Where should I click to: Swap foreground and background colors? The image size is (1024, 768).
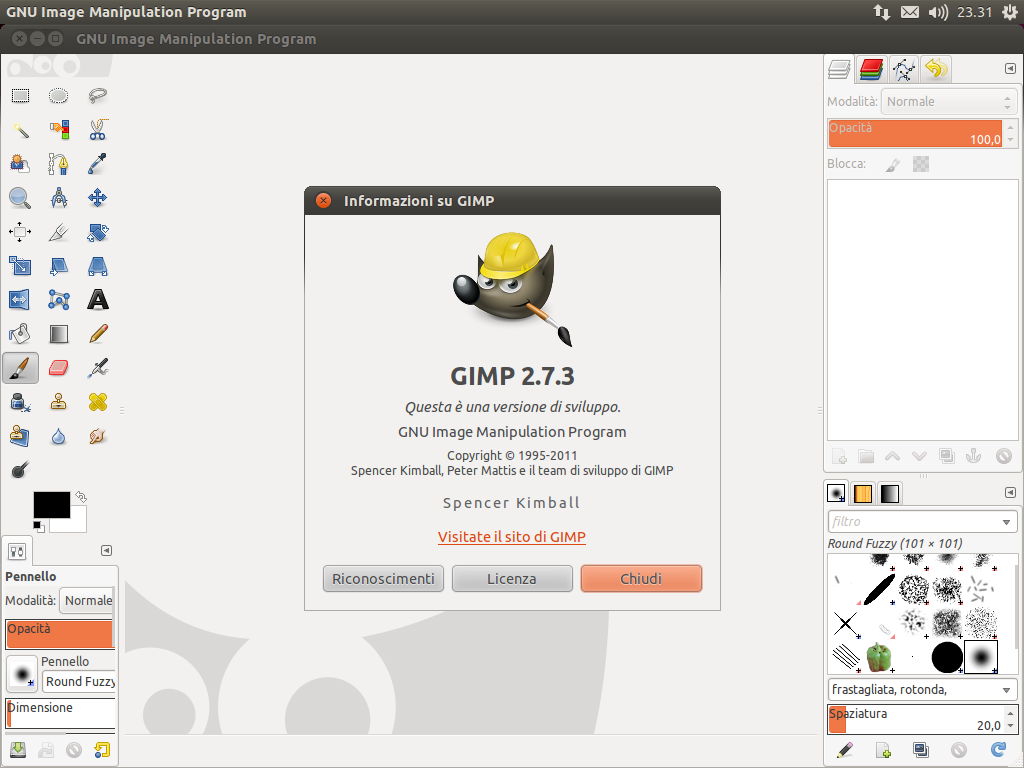80,497
